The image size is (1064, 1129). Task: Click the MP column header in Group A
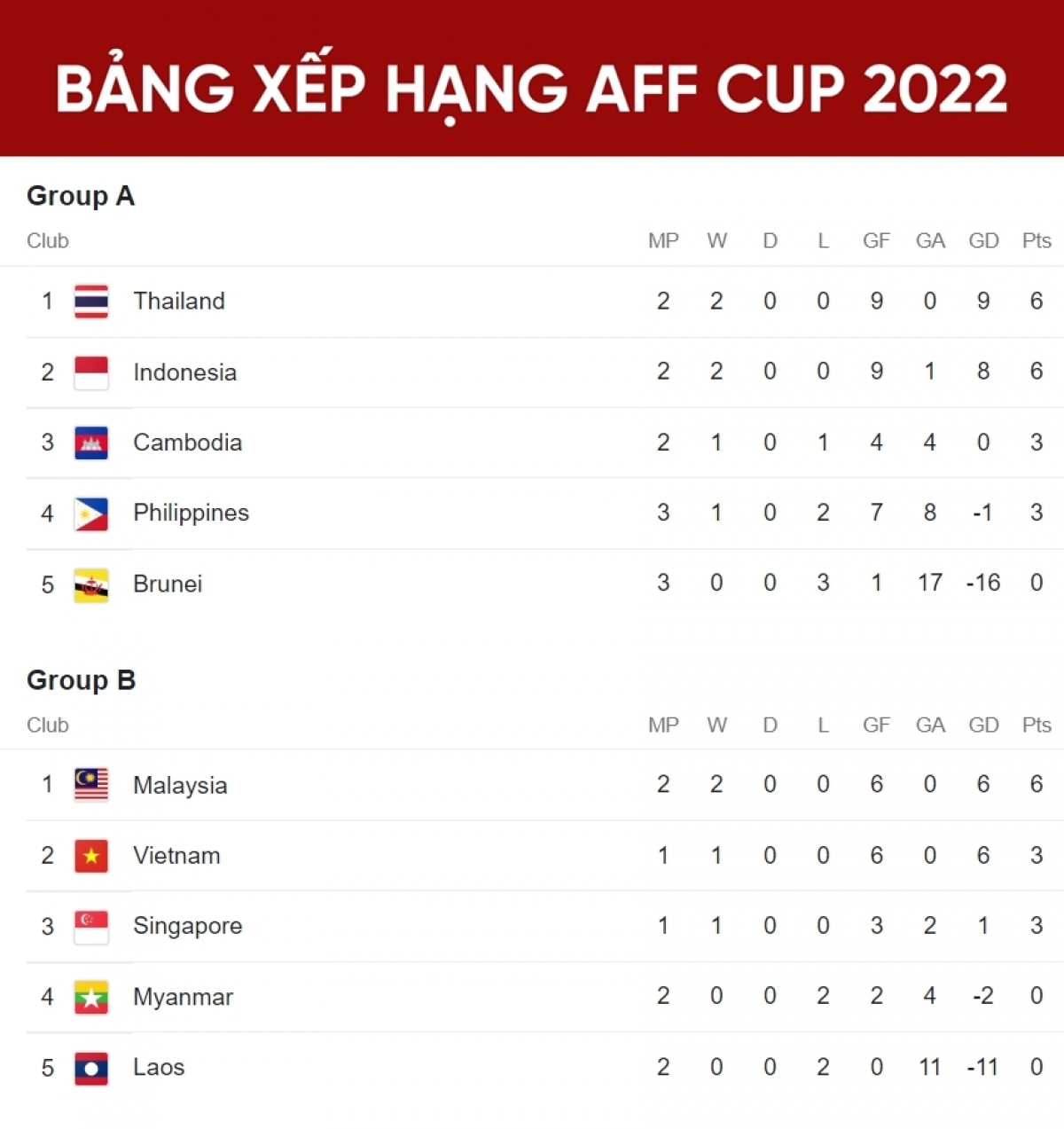click(x=663, y=241)
